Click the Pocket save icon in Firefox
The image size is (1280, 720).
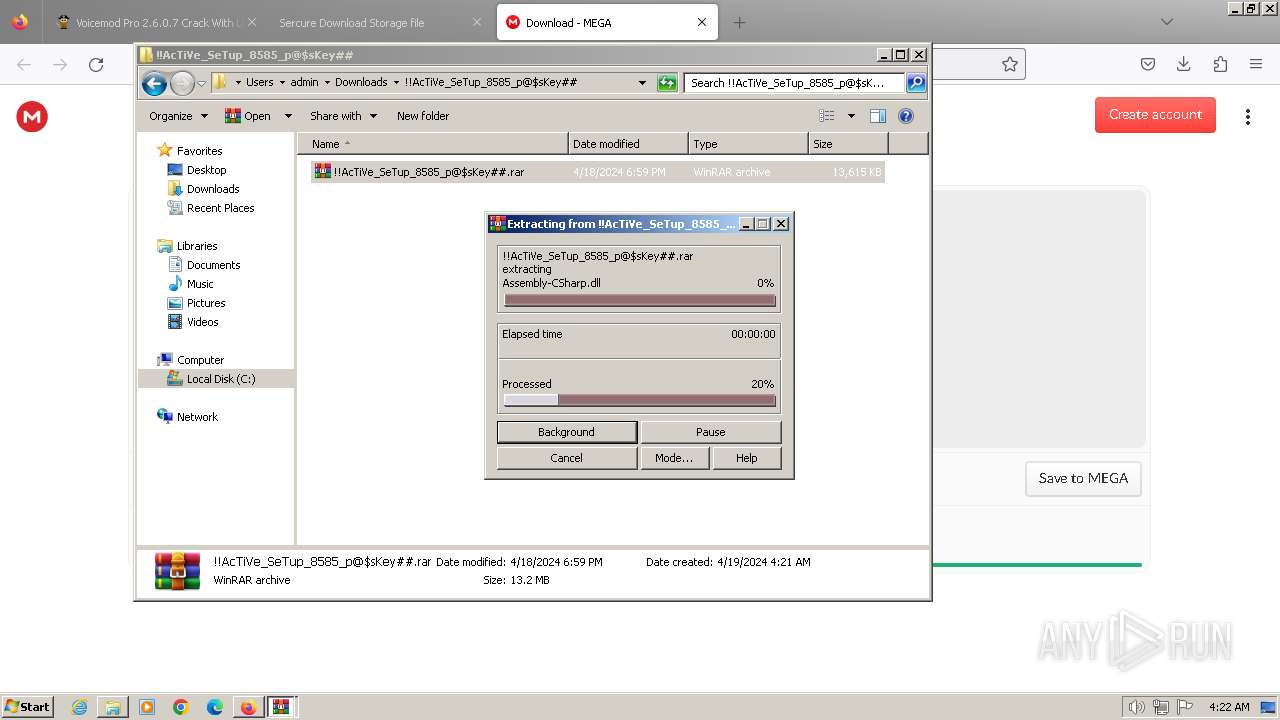(x=1148, y=64)
